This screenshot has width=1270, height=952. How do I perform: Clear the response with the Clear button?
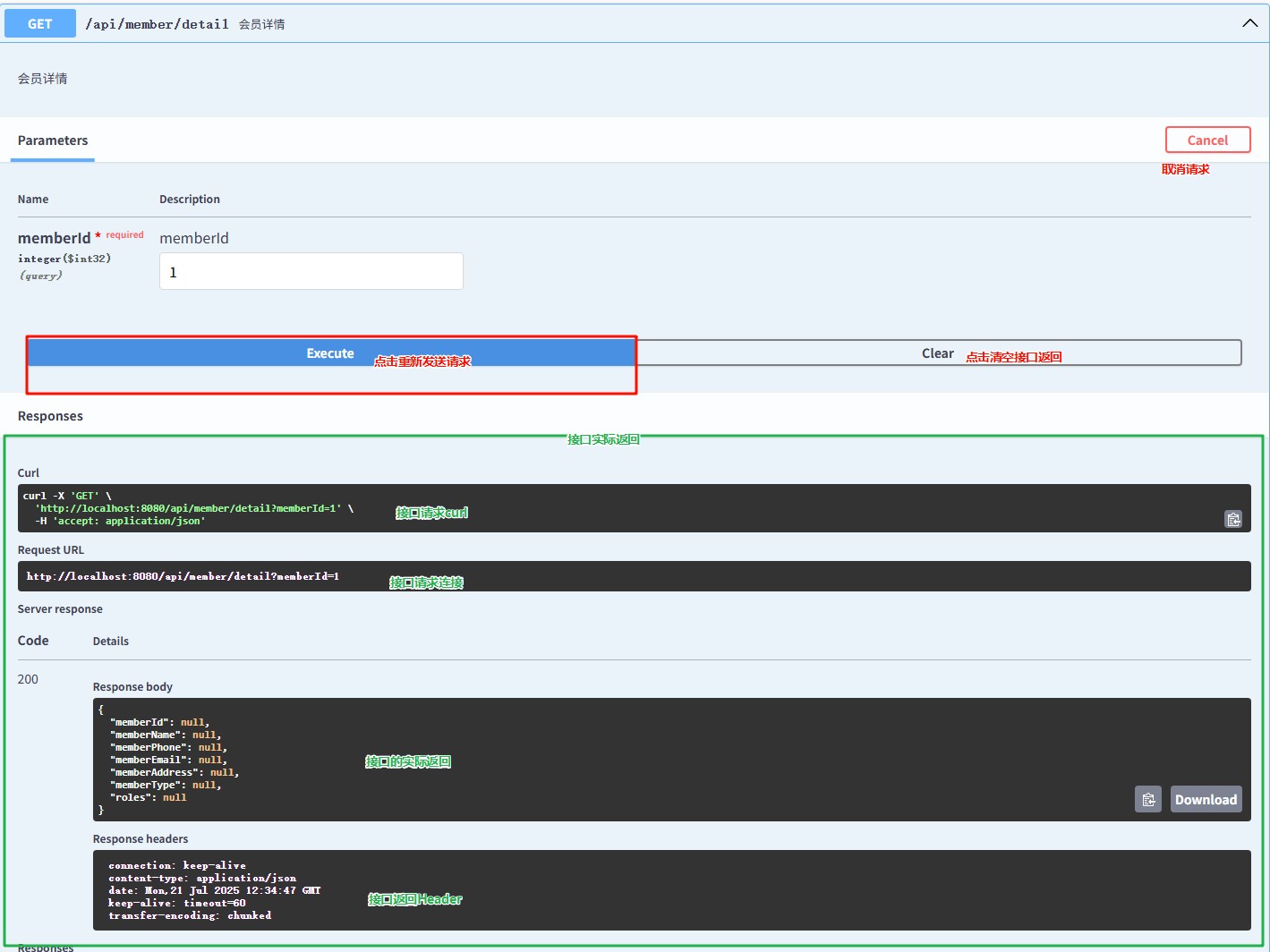point(938,353)
